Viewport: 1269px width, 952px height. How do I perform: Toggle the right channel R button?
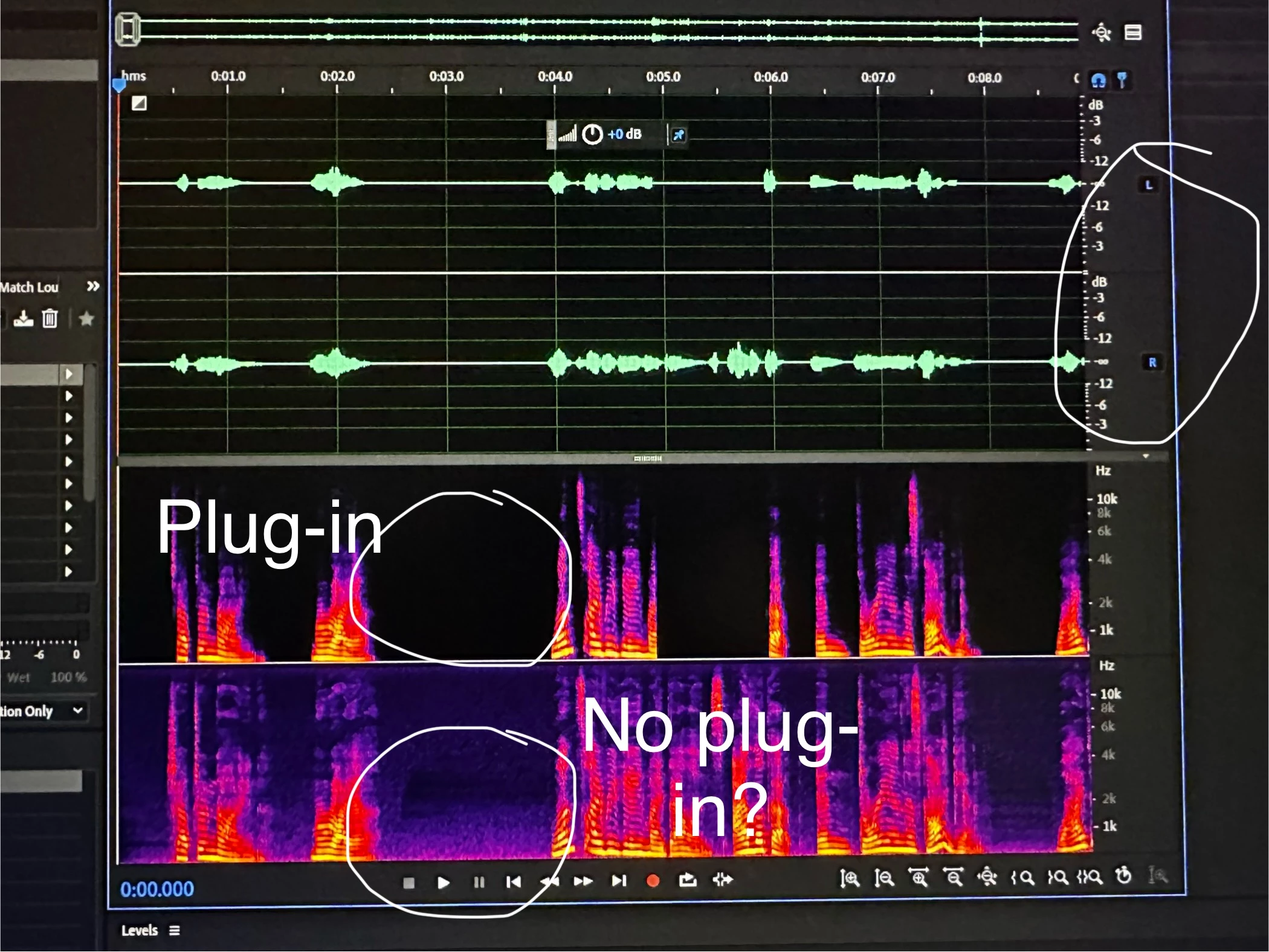click(1152, 362)
